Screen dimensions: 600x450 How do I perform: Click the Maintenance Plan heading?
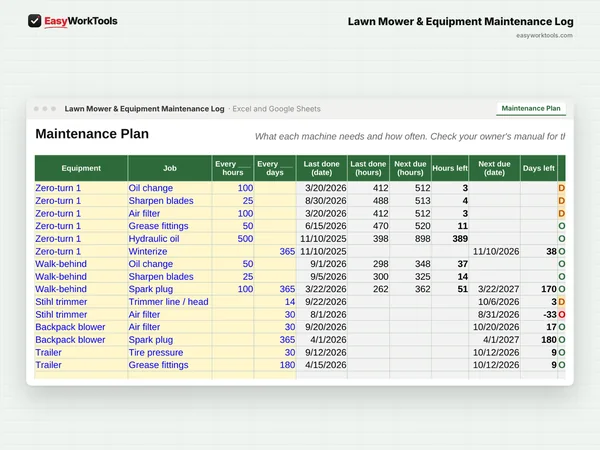point(92,134)
